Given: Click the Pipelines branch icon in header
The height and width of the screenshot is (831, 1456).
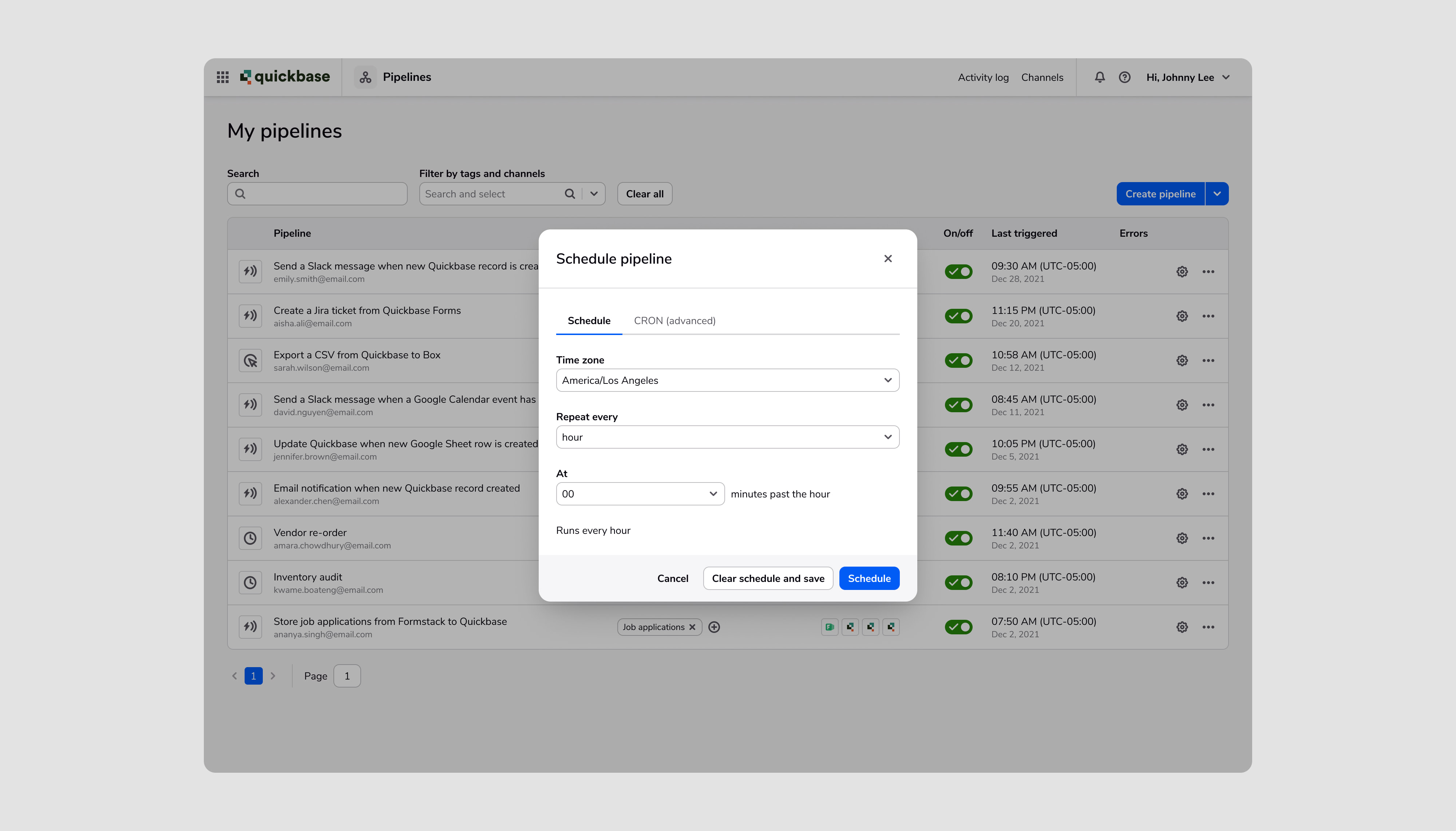Looking at the screenshot, I should (366, 77).
